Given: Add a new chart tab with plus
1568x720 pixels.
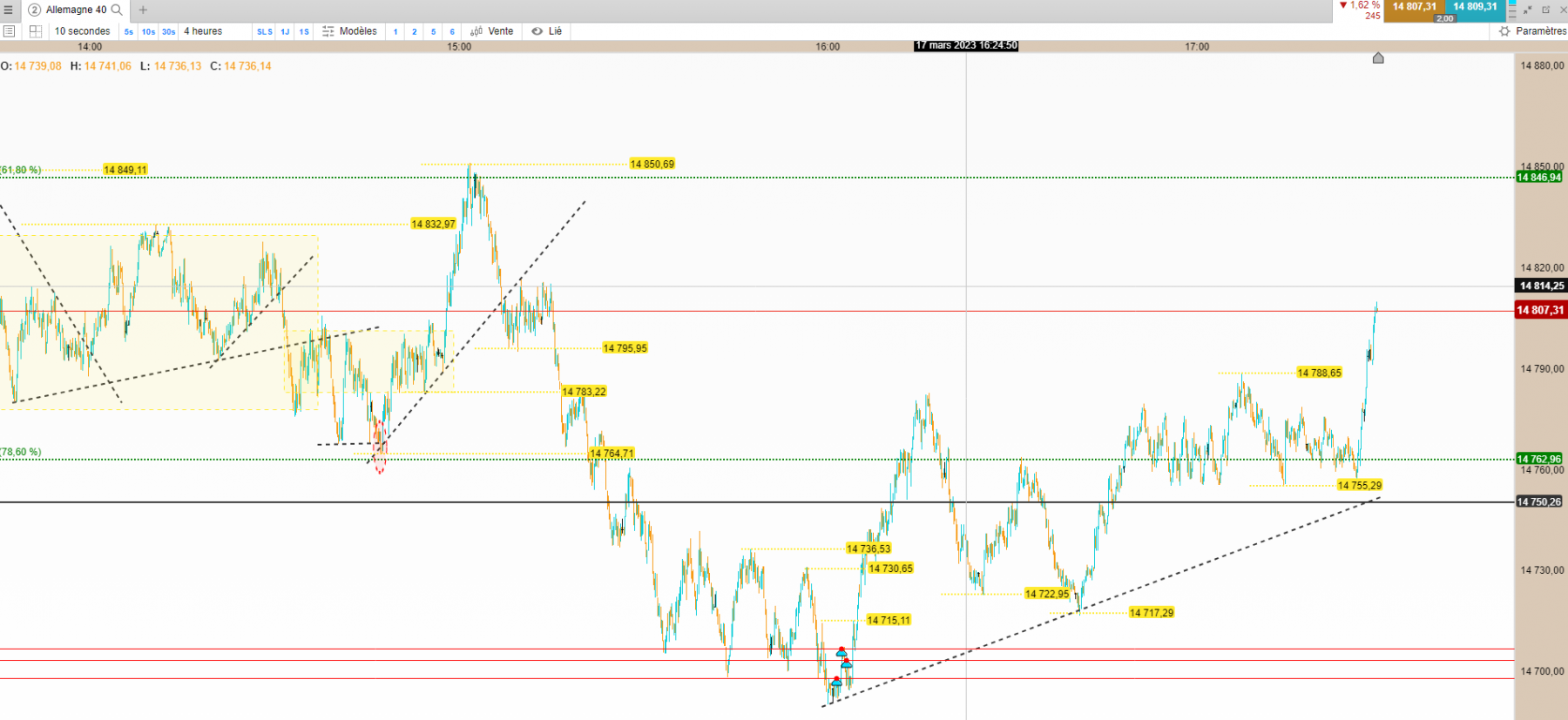Looking at the screenshot, I should coord(143,10).
